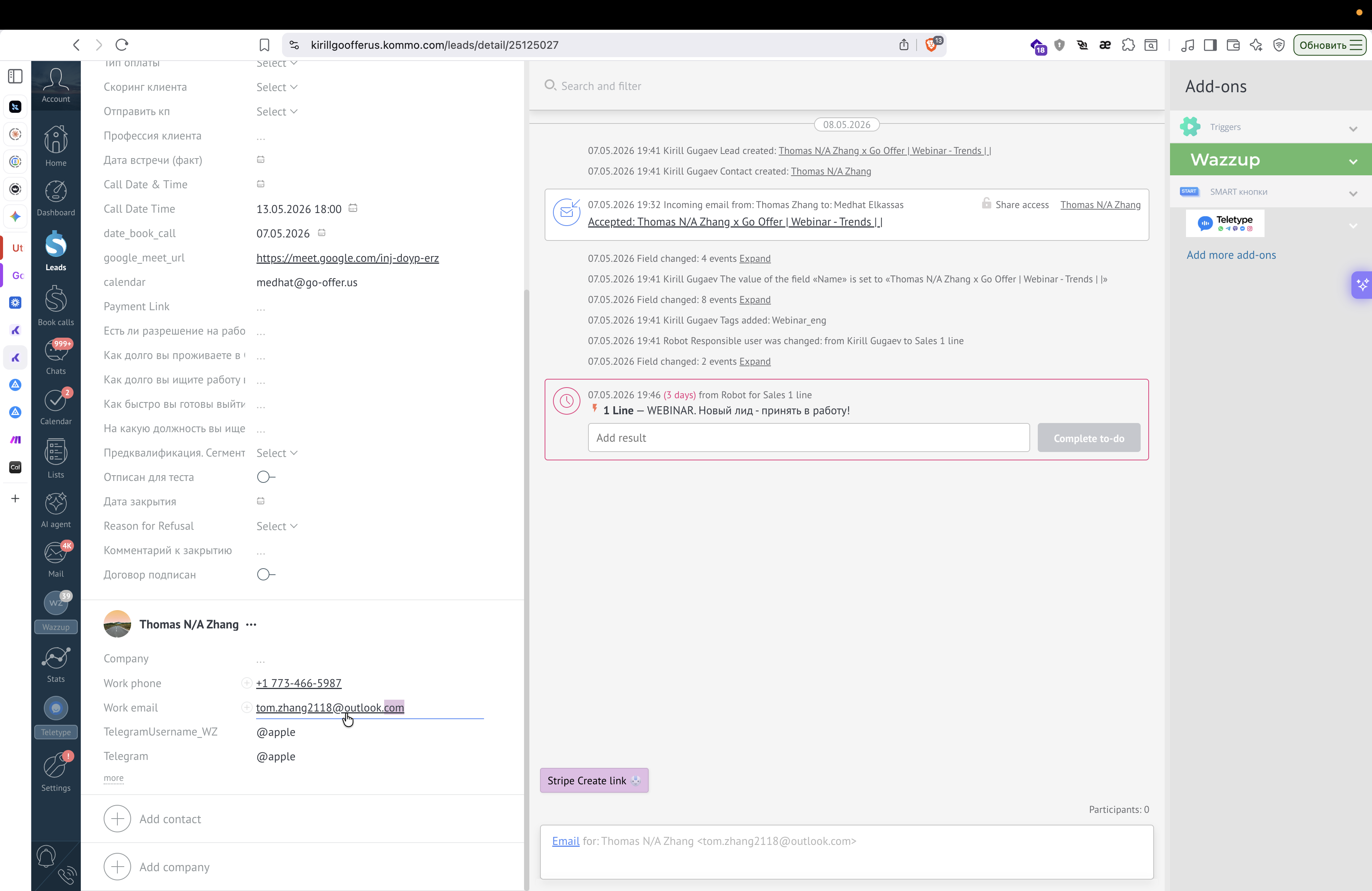
Task: Click Share access on email
Action: point(1015,205)
